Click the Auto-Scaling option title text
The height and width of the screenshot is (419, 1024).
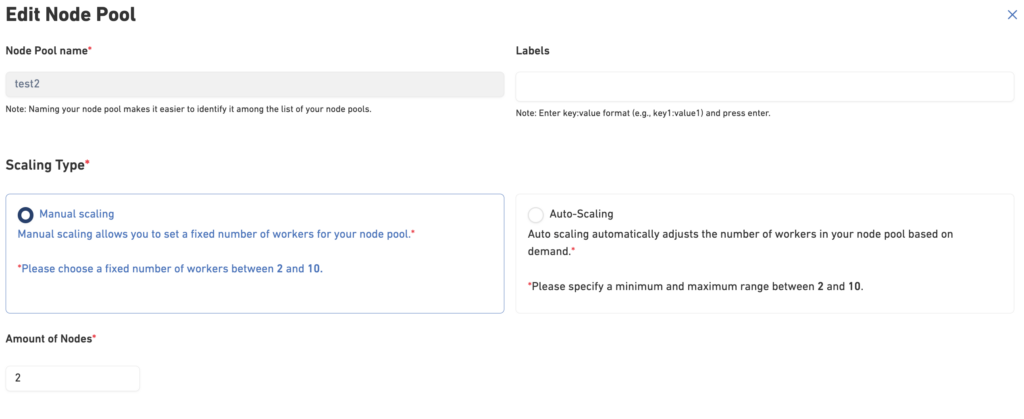[581, 214]
